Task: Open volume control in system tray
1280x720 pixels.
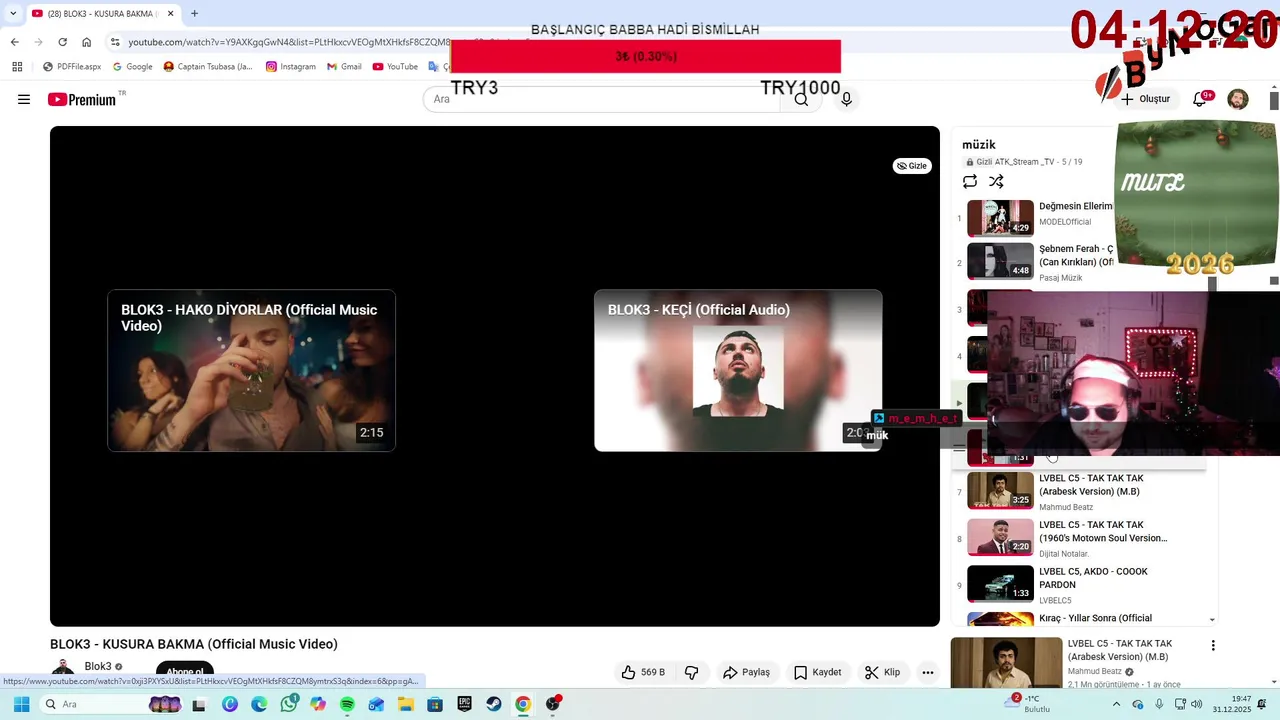Action: [1197, 704]
